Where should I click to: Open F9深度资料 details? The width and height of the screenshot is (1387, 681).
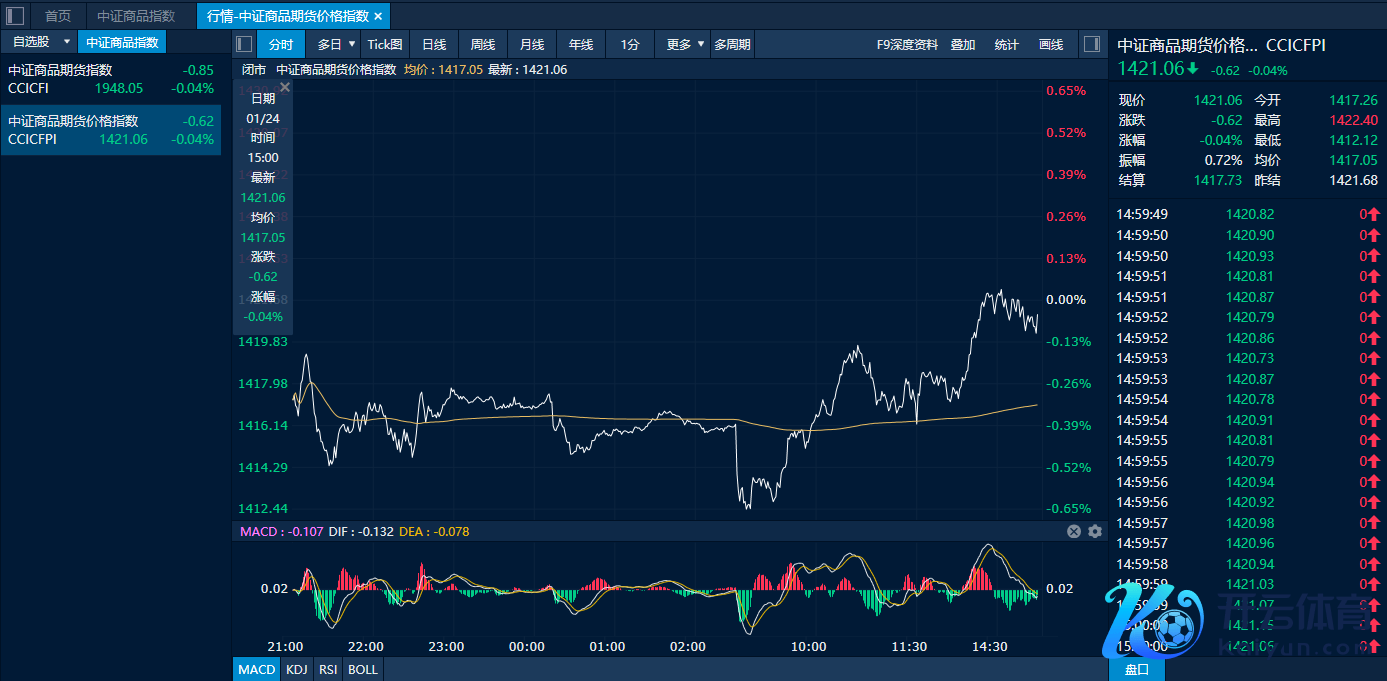point(907,44)
